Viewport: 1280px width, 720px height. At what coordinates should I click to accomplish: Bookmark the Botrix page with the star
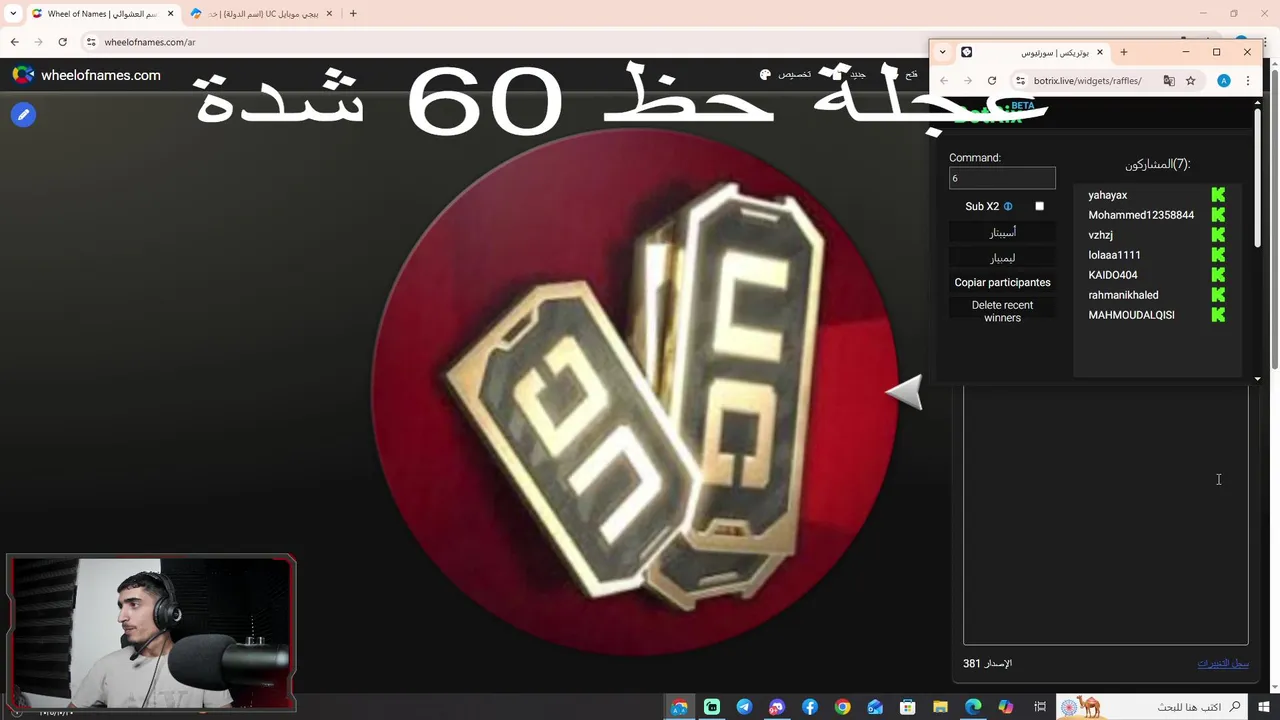[x=1191, y=81]
